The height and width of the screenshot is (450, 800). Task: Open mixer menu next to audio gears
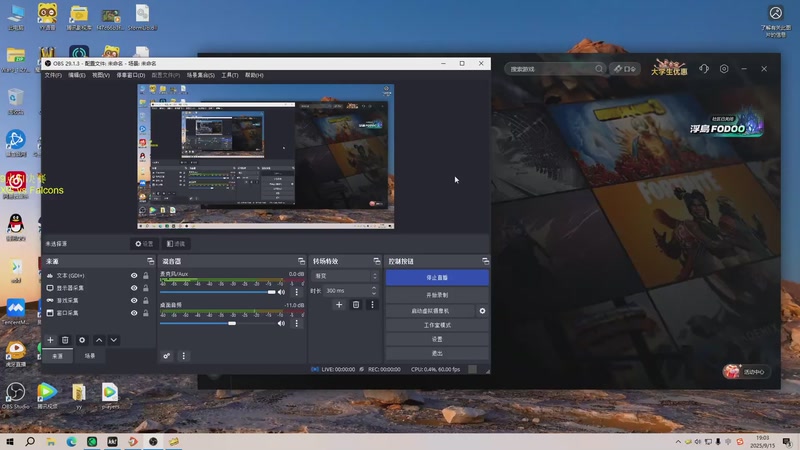[x=184, y=356]
